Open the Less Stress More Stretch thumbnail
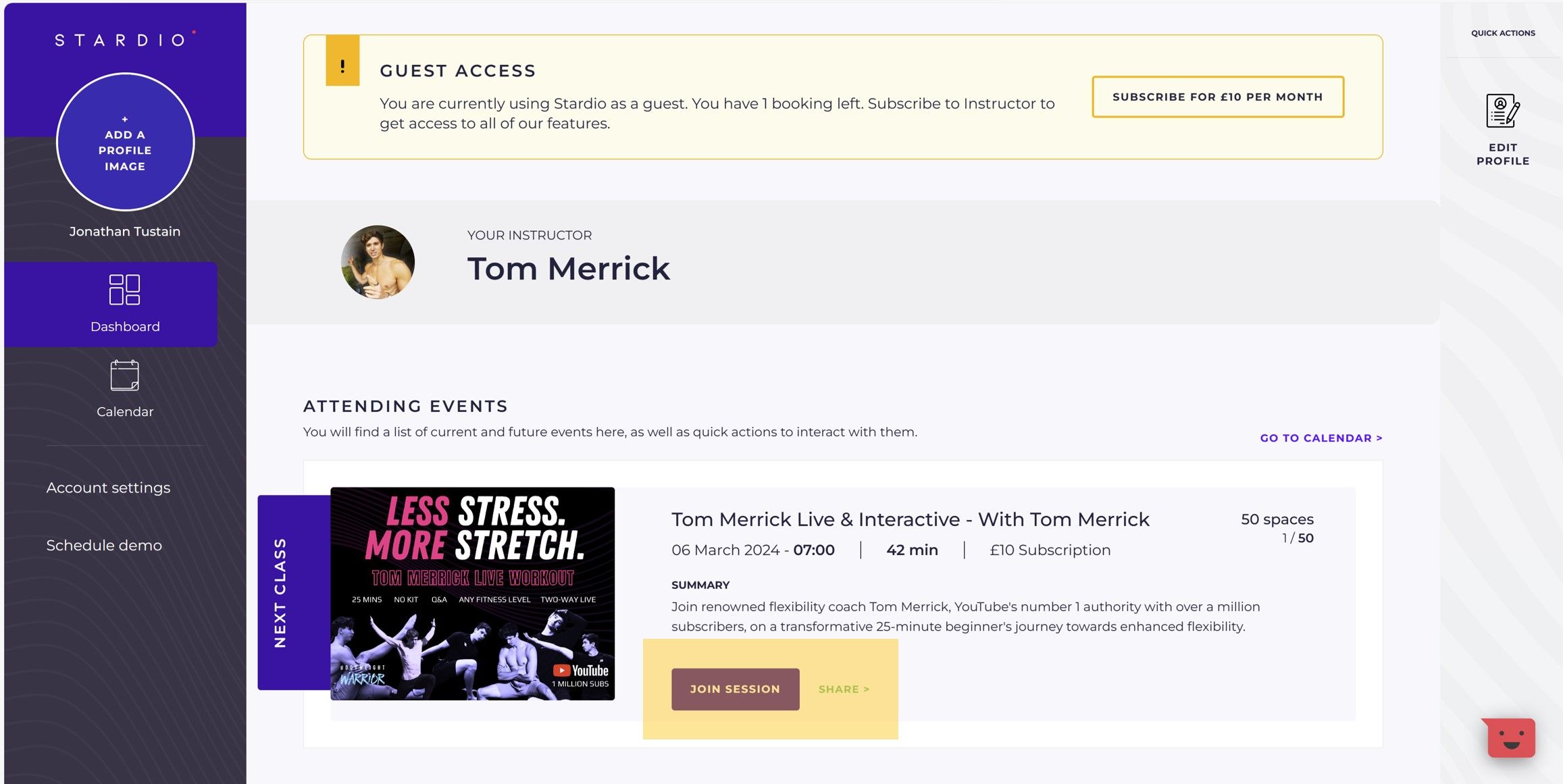 pos(473,594)
